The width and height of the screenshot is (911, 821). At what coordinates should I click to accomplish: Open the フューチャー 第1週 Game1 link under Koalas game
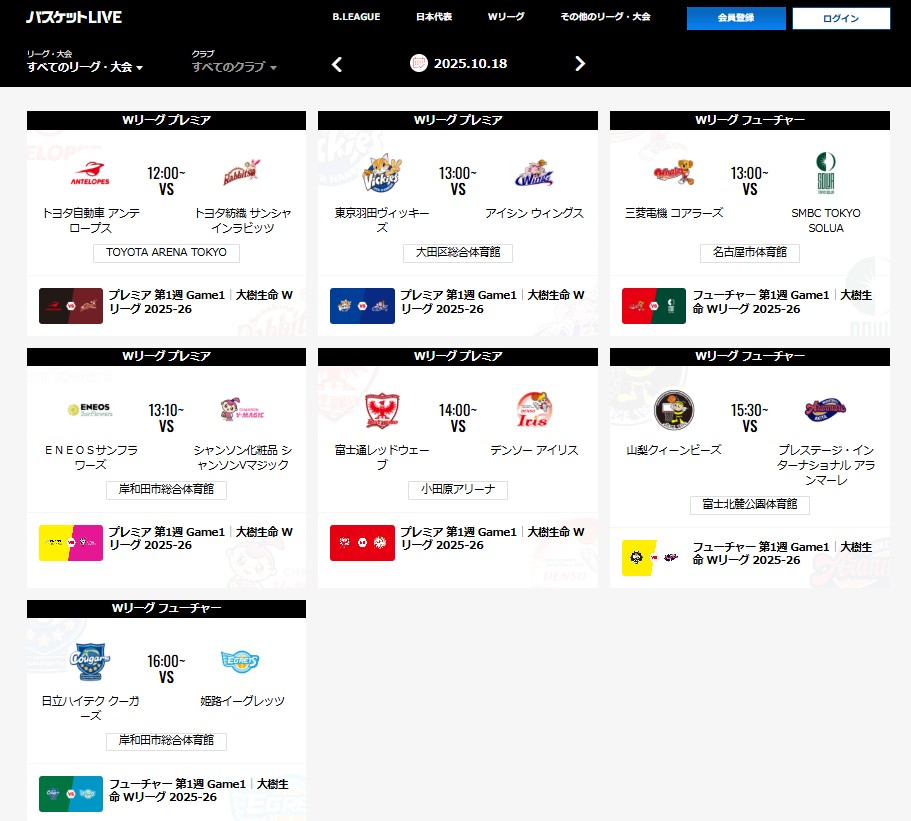click(782, 302)
